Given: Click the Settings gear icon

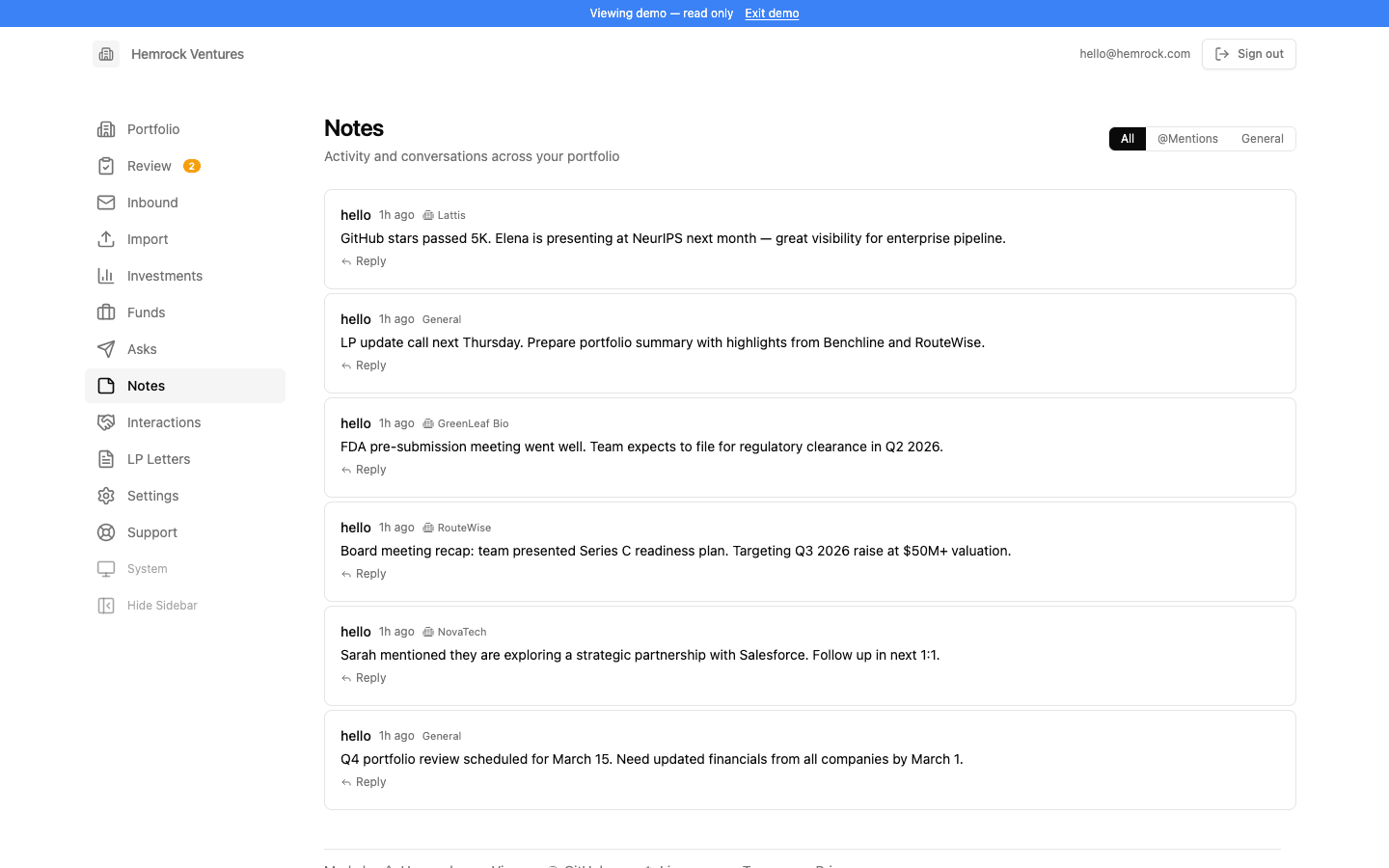Looking at the screenshot, I should point(106,496).
